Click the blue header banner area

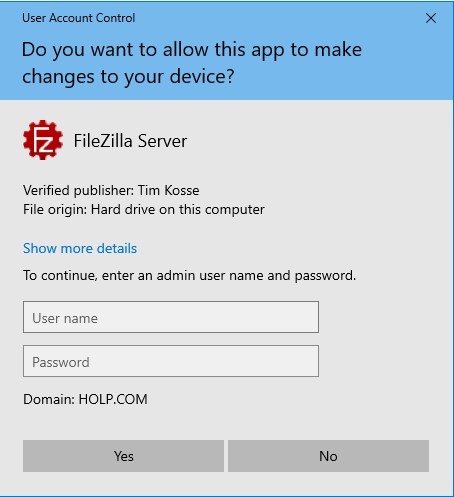pos(227,50)
